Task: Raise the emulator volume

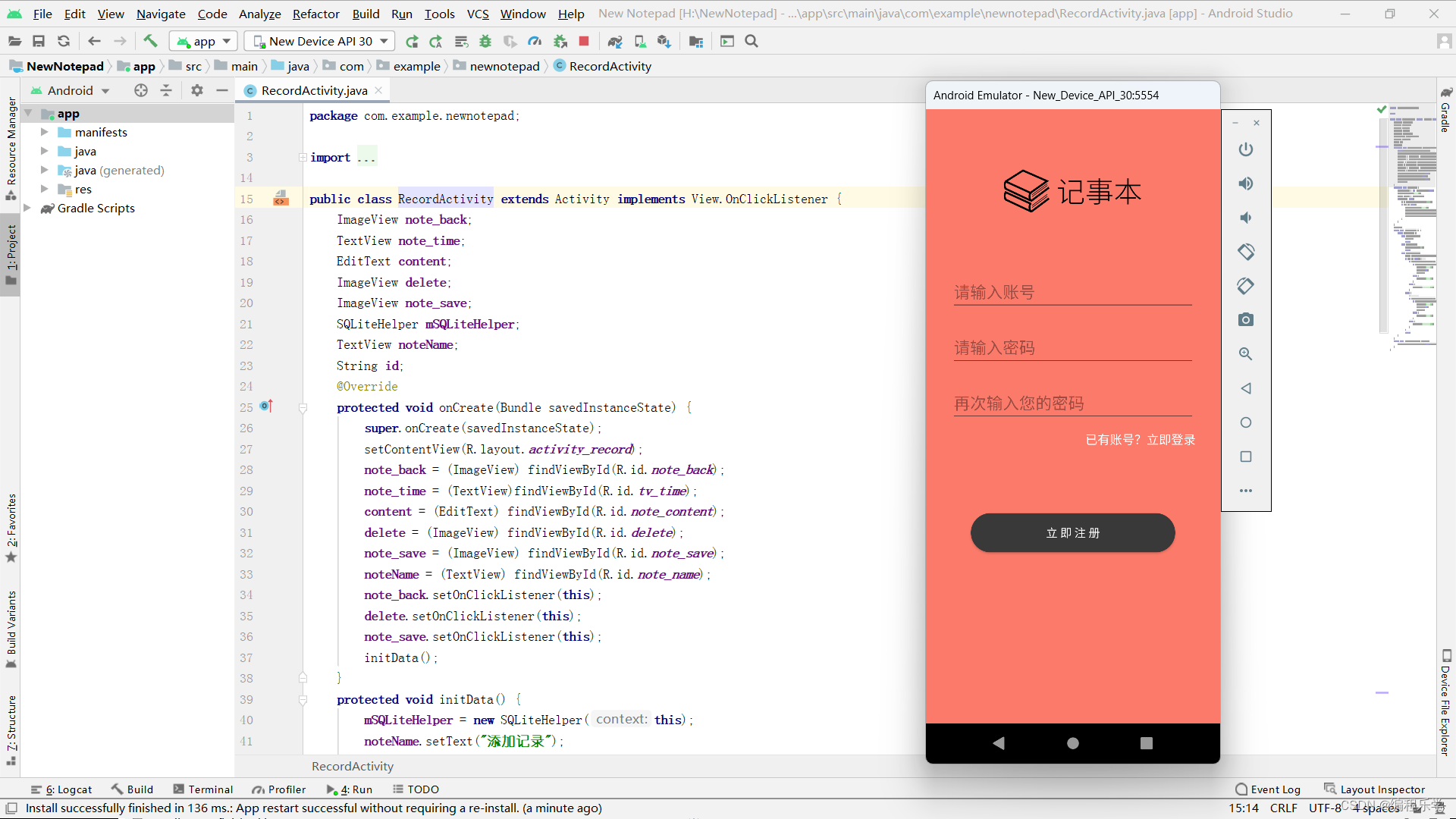Action: pos(1246,184)
